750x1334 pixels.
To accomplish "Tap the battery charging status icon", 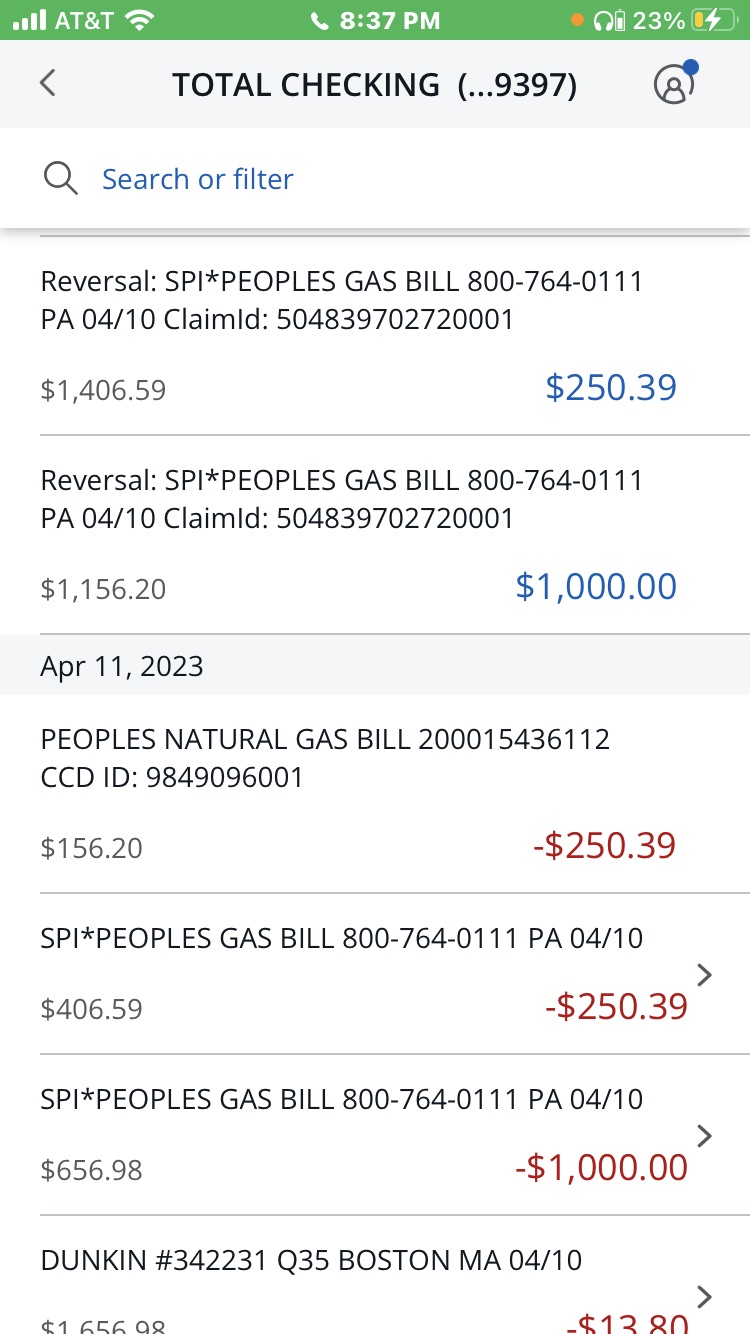I will click(x=717, y=20).
